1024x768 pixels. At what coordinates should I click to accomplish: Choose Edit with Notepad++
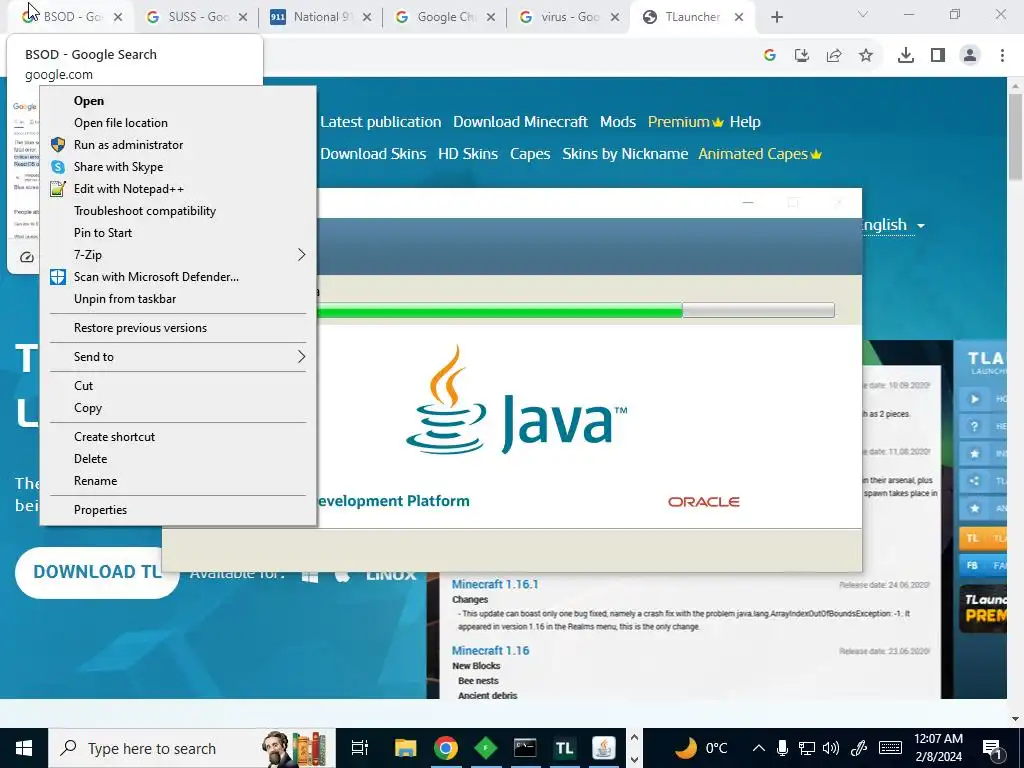[178, 189]
